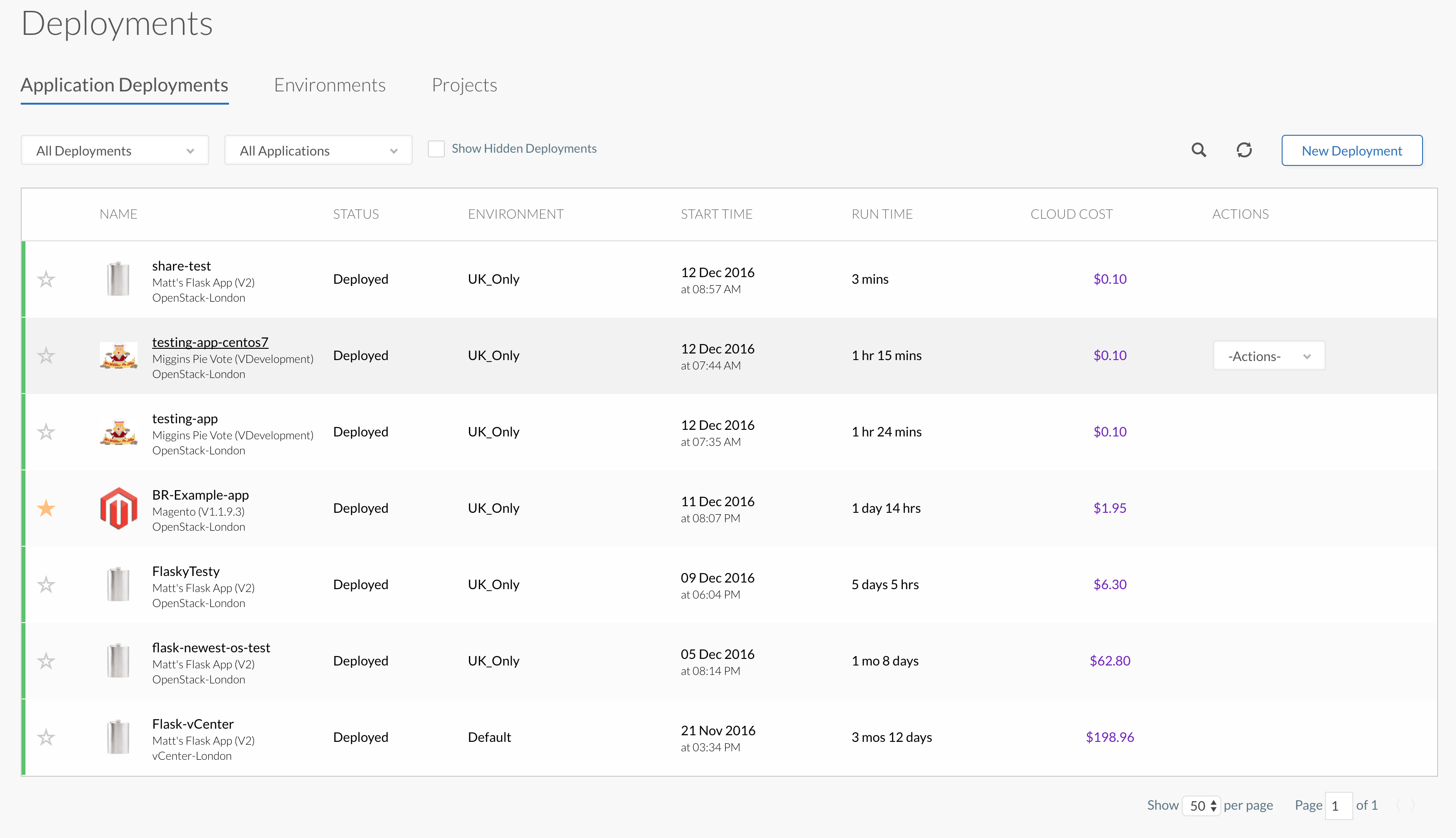This screenshot has width=1456, height=838.
Task: Click the next page arrow
Action: pyautogui.click(x=1413, y=805)
